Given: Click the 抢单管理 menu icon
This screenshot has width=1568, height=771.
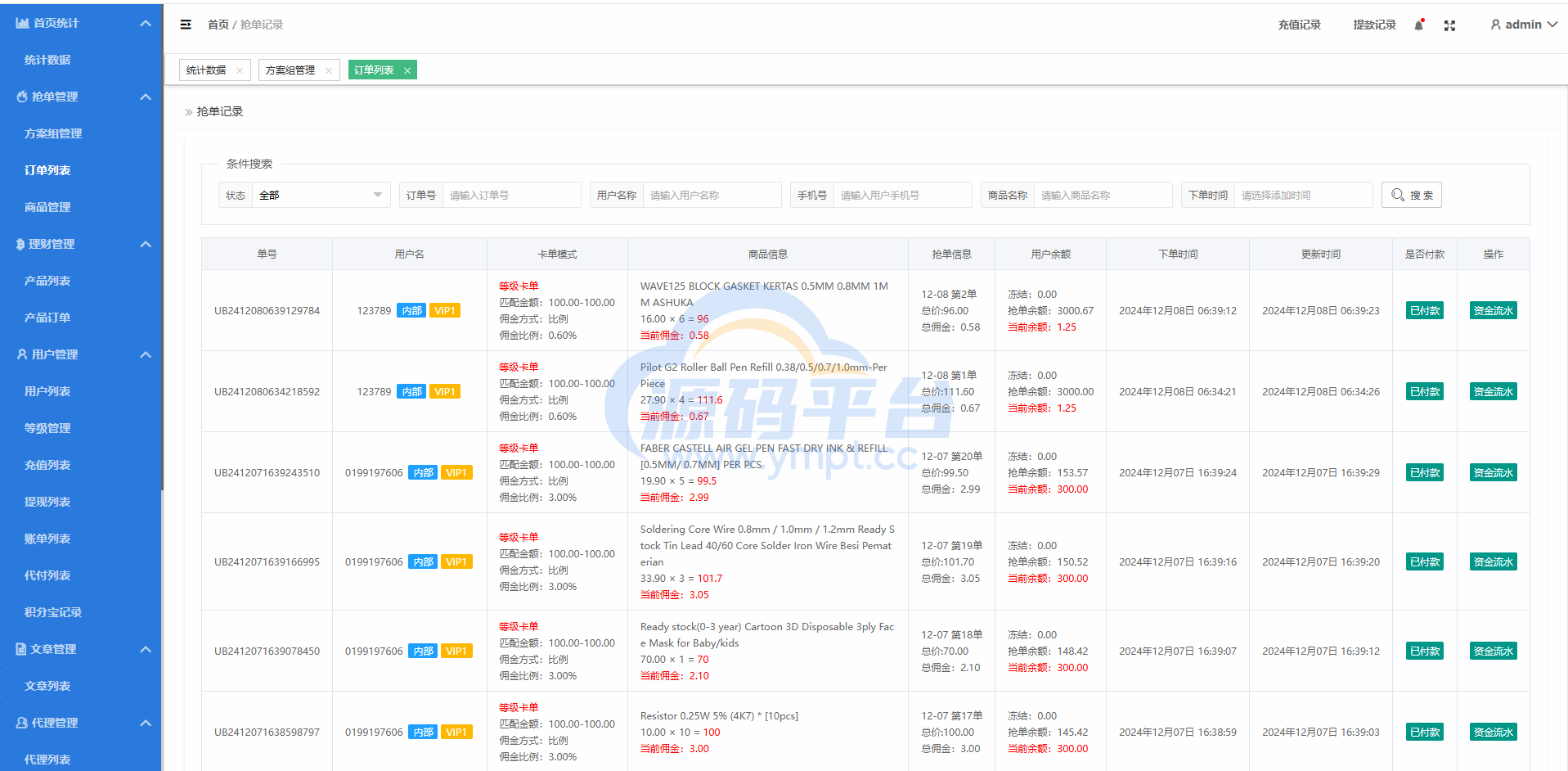Looking at the screenshot, I should tap(22, 97).
